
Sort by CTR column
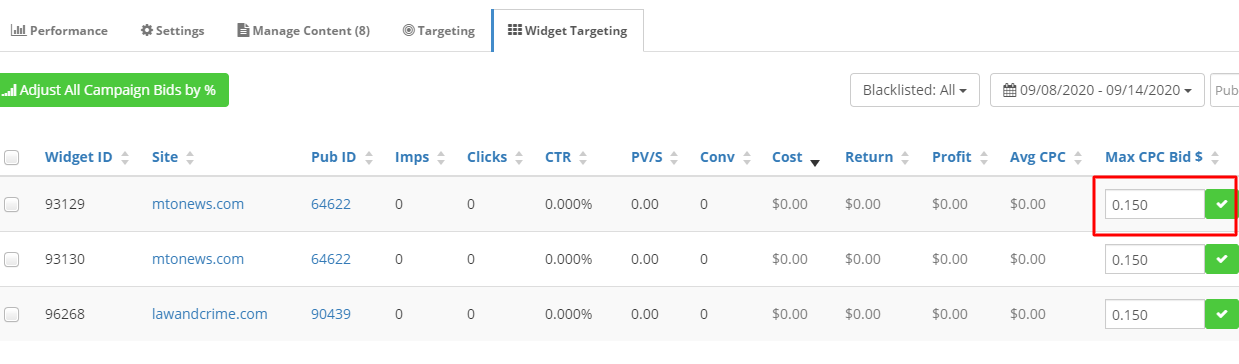coord(566,157)
